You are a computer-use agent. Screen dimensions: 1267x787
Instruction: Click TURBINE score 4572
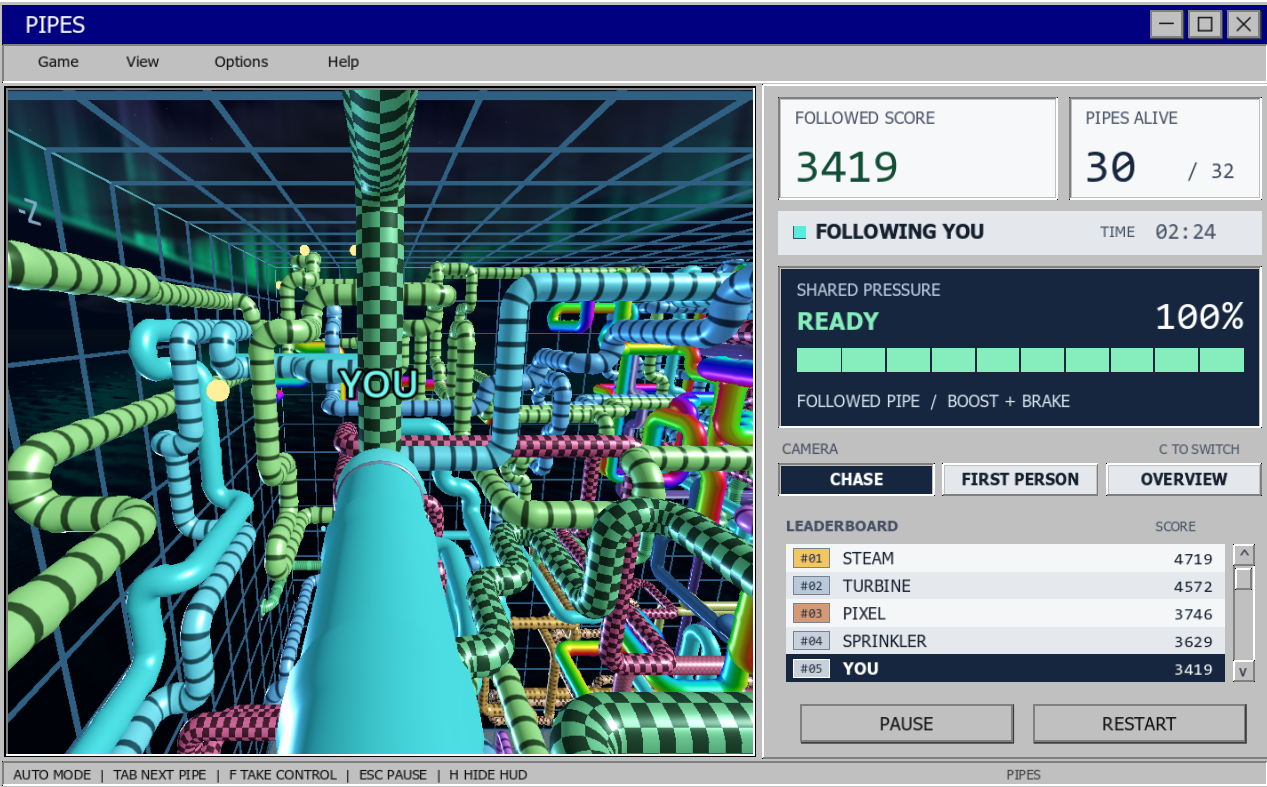coord(1193,587)
